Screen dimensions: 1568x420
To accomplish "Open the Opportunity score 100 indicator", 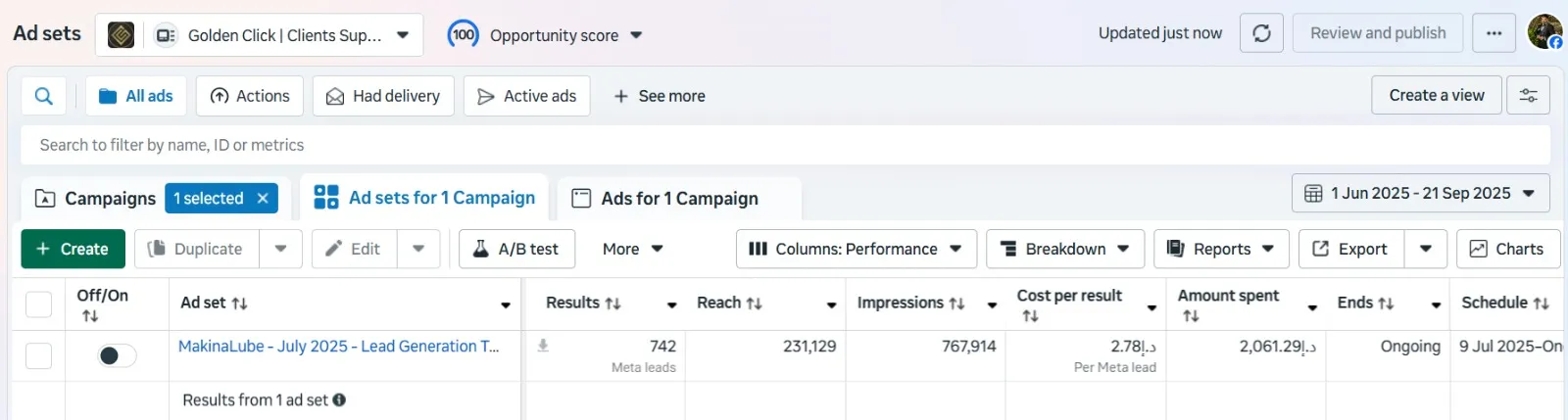I will [464, 35].
